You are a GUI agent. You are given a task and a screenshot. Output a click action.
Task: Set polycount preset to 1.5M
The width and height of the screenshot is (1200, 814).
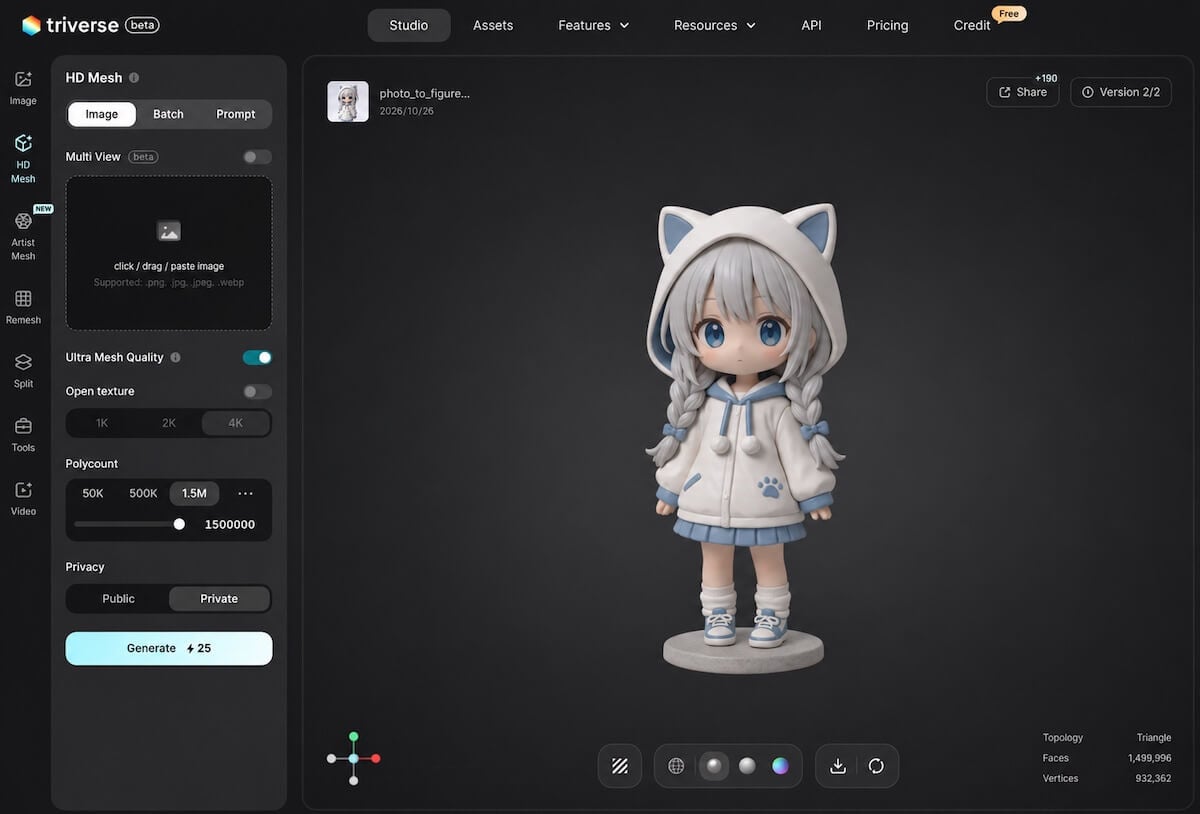[x=194, y=493]
